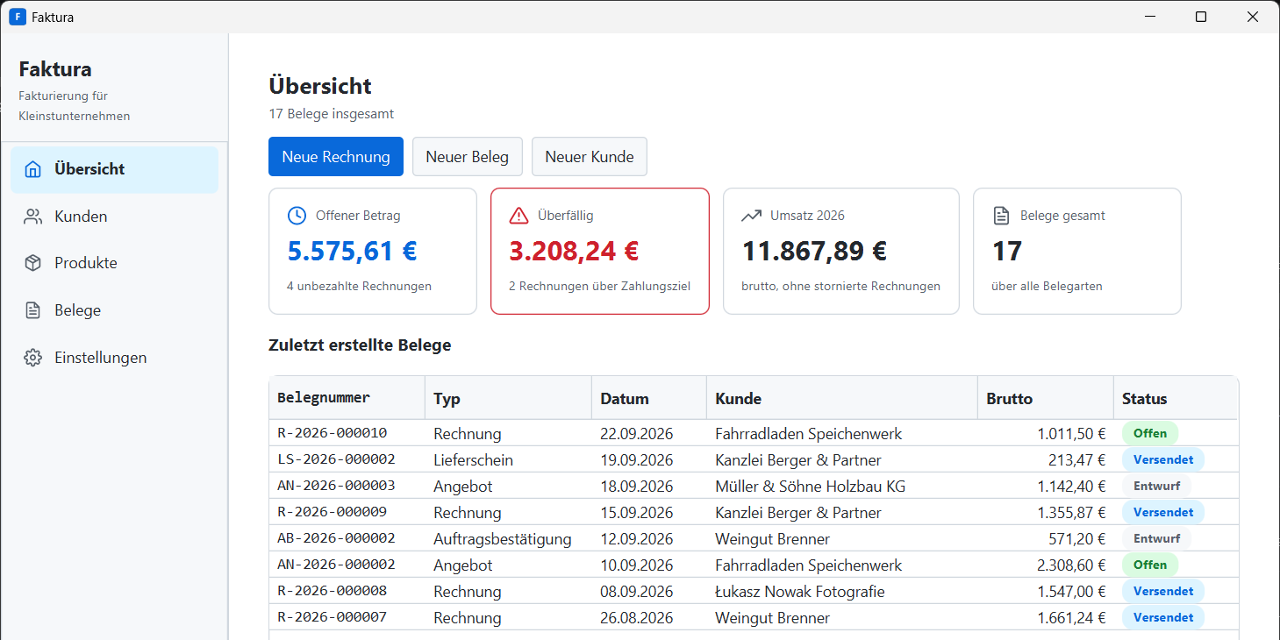The height and width of the screenshot is (640, 1280).
Task: Click customer Łukasz Nowak Fotografie
Action: click(x=800, y=591)
